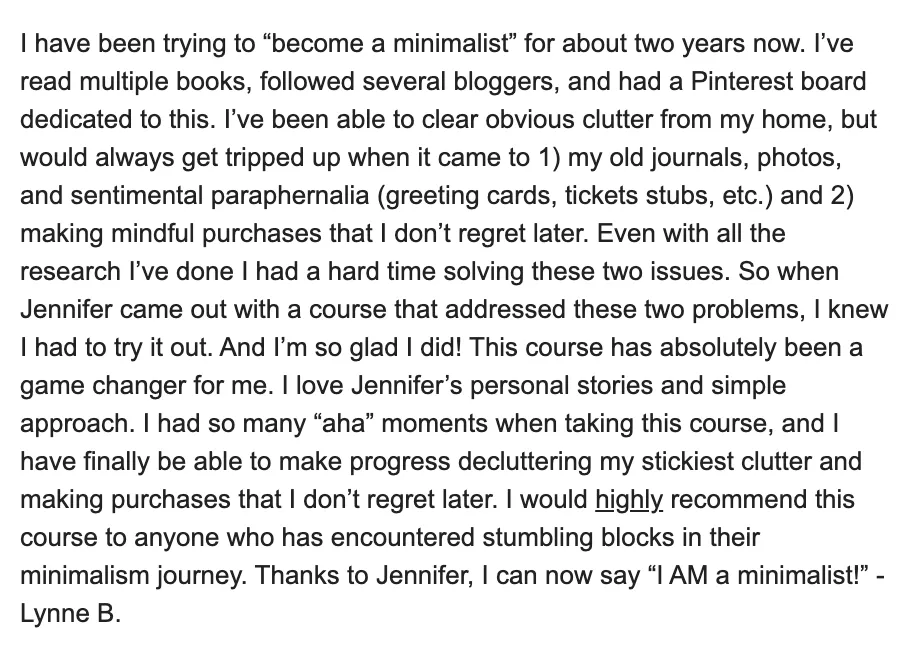Click the author name "Lynne B."
The height and width of the screenshot is (654, 920).
point(70,614)
